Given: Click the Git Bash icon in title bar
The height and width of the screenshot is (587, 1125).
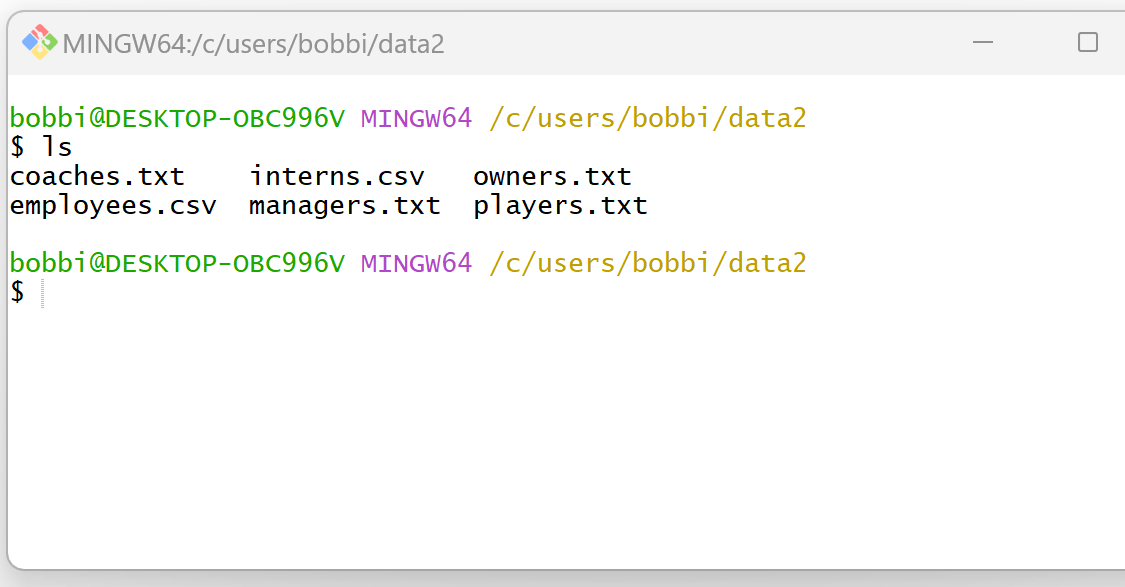Looking at the screenshot, I should click(39, 42).
